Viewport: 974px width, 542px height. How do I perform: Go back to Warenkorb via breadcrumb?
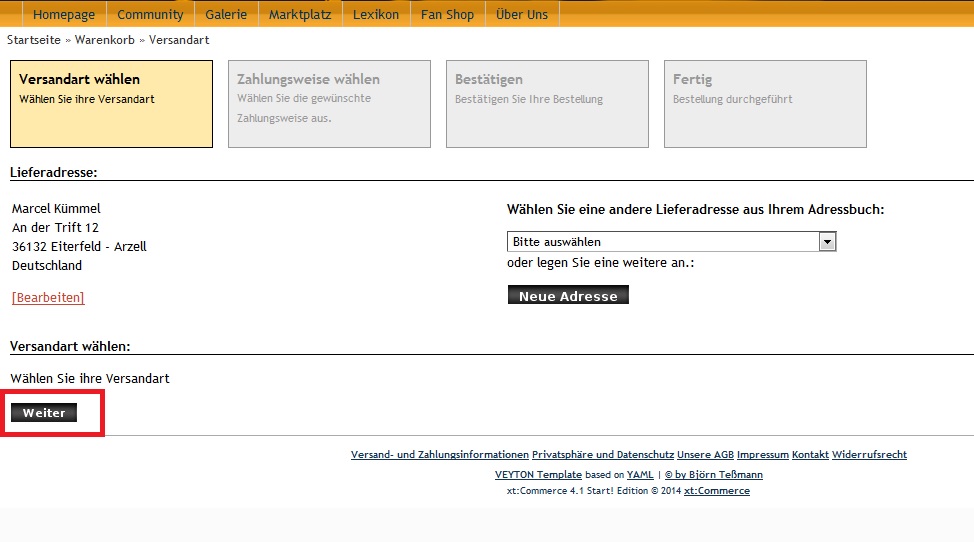(x=106, y=40)
